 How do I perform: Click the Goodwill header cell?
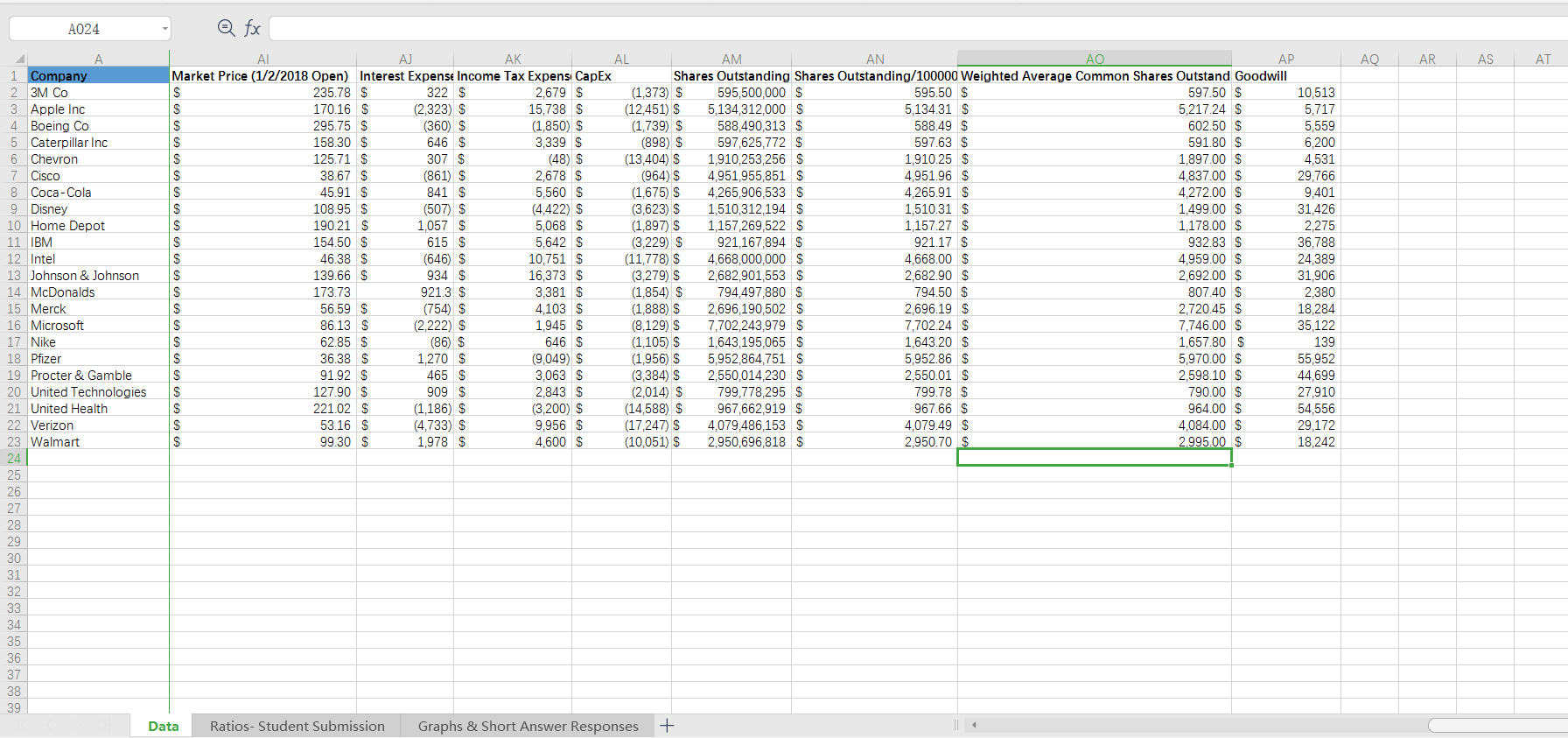coord(1286,76)
